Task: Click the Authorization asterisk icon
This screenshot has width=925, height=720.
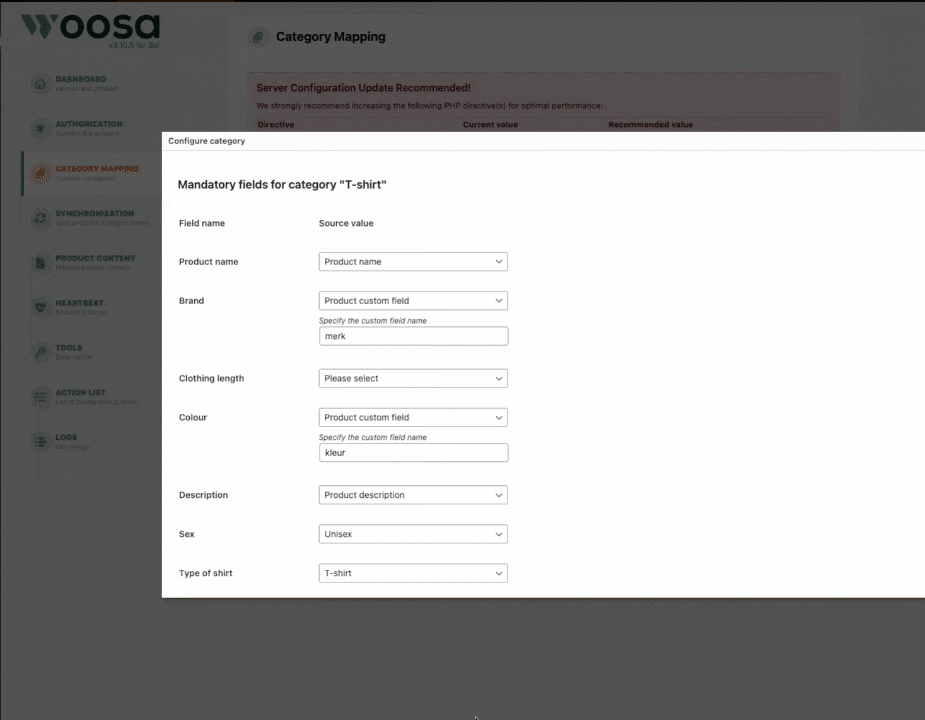Action: tap(40, 128)
